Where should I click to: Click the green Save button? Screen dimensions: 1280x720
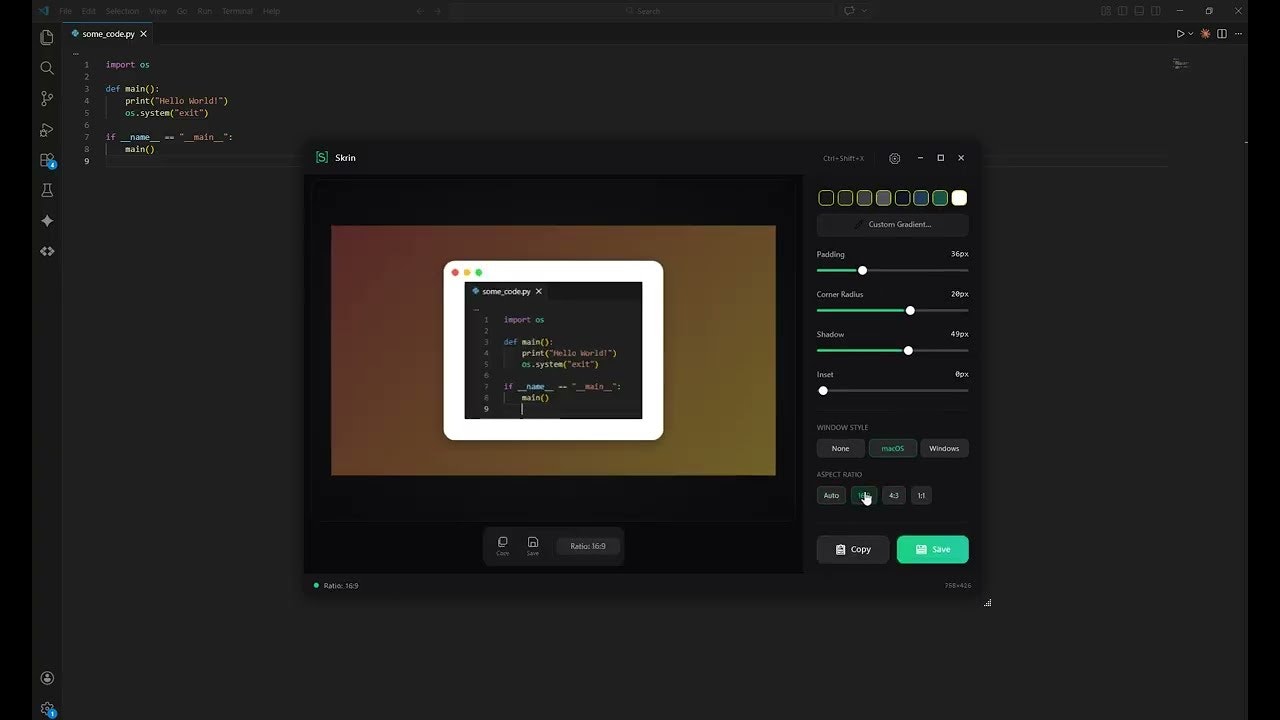(933, 549)
